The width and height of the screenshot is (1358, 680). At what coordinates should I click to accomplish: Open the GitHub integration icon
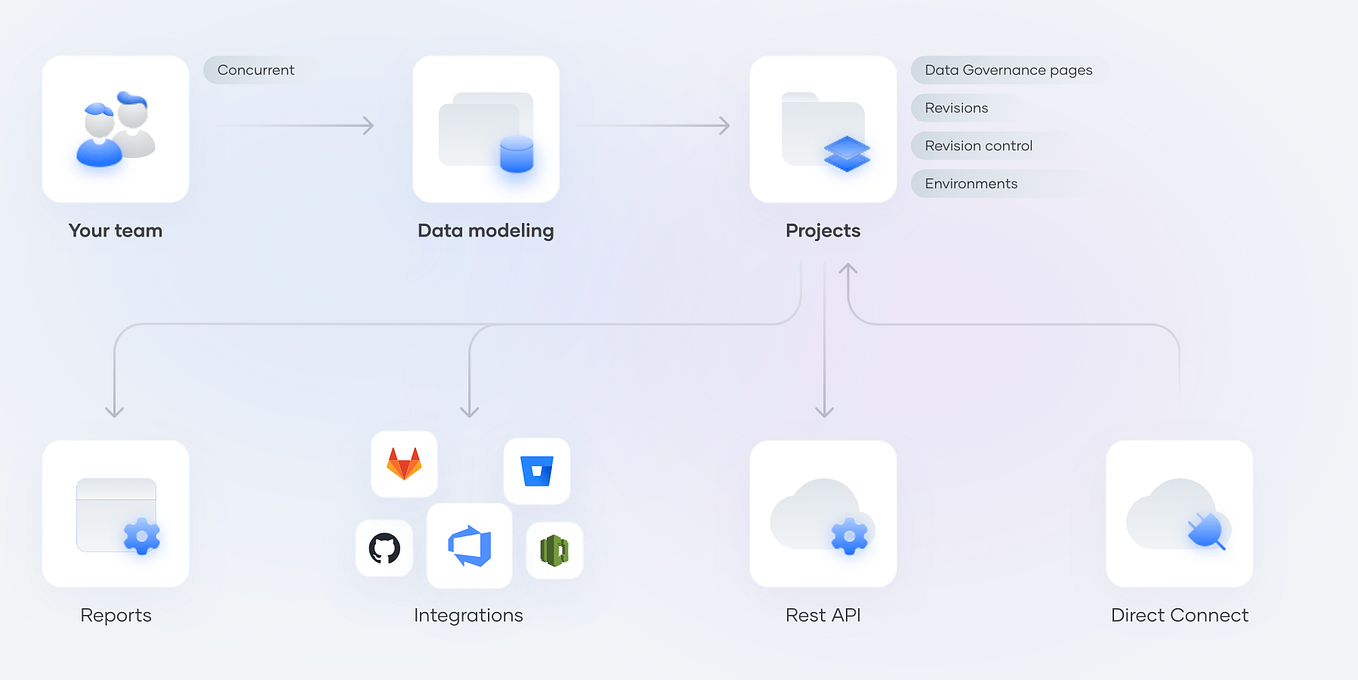pyautogui.click(x=384, y=548)
